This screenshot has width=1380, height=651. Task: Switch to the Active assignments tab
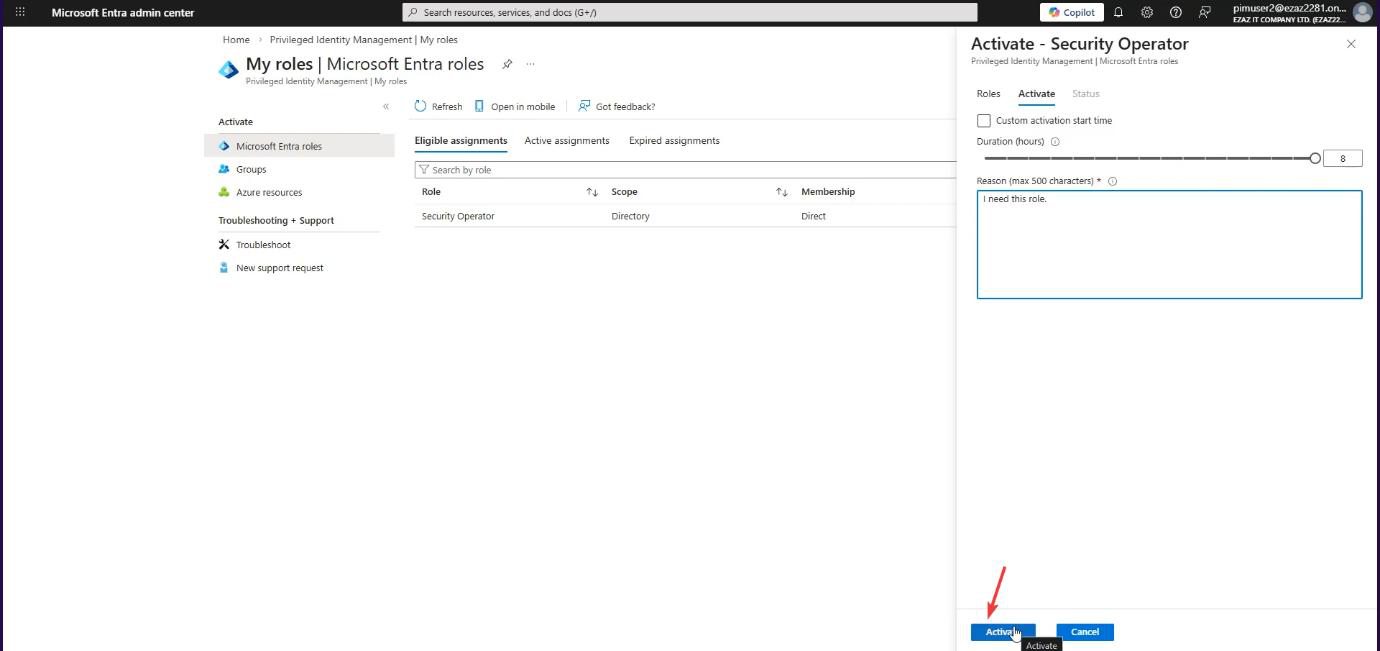point(567,141)
